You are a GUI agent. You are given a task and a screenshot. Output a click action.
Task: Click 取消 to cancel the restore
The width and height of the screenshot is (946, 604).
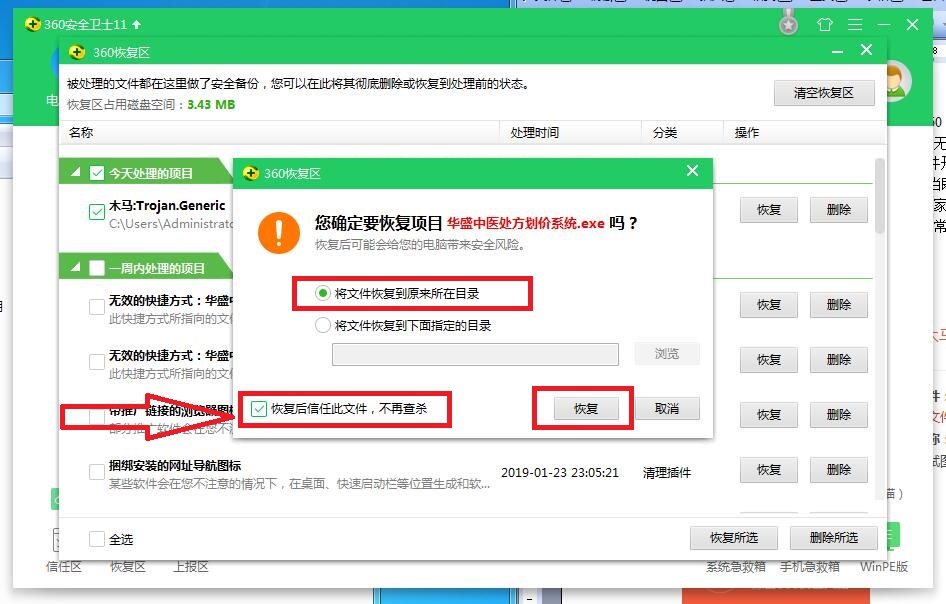667,408
